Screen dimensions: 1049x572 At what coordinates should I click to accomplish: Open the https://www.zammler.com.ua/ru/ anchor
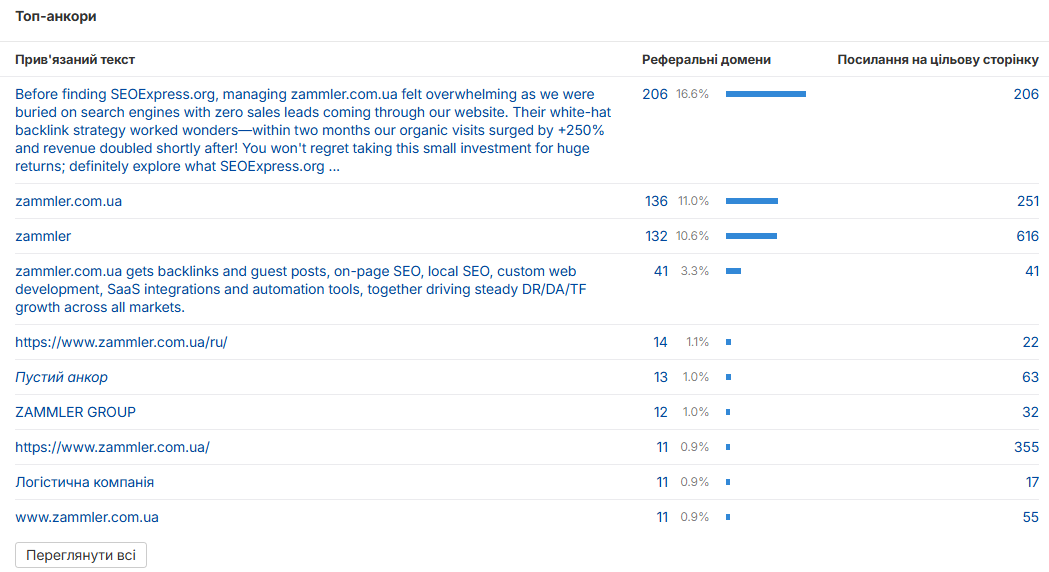[121, 343]
